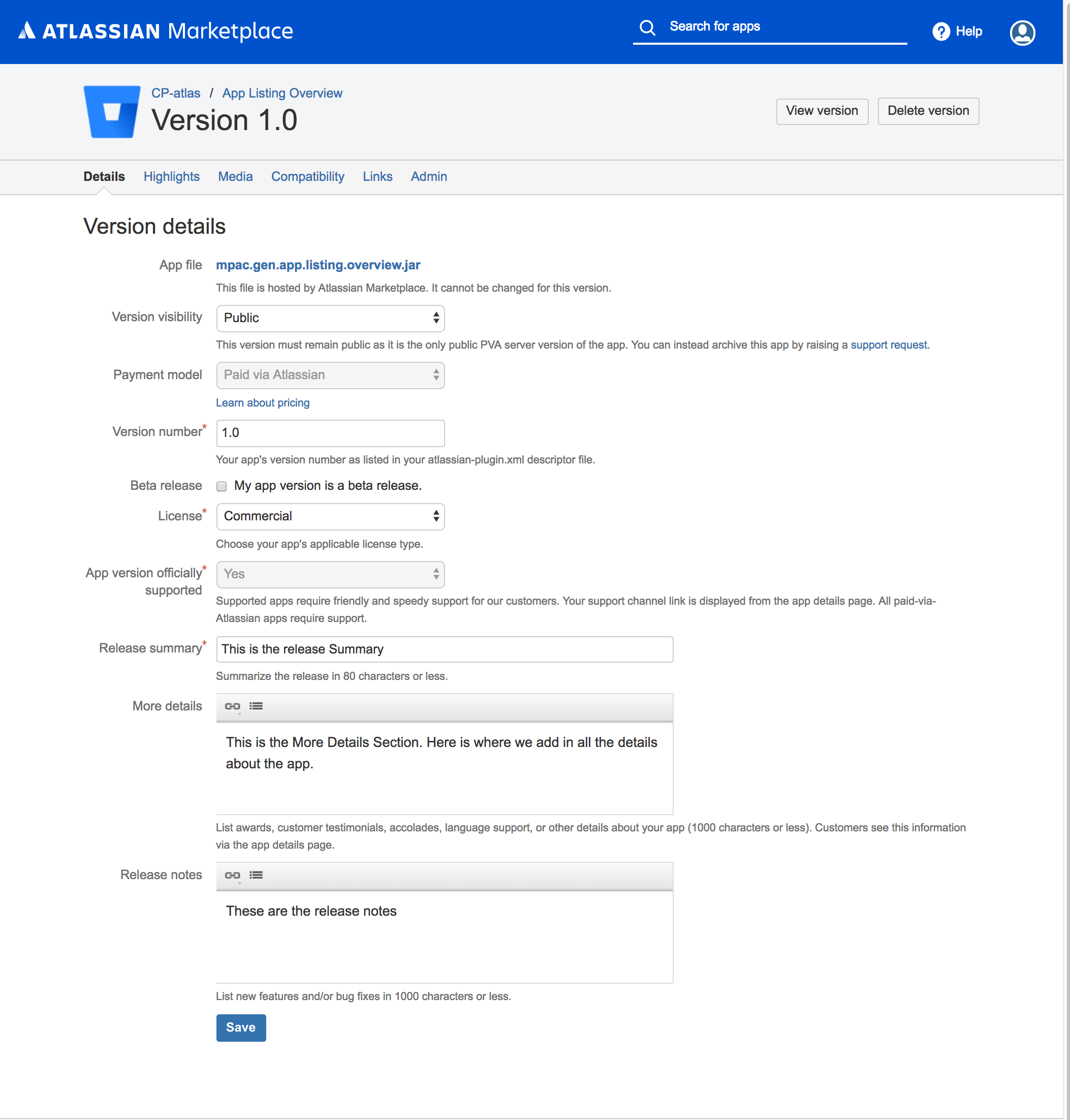Expand the App version officially supported dropdown
The width and height of the screenshot is (1070, 1120).
[331, 574]
